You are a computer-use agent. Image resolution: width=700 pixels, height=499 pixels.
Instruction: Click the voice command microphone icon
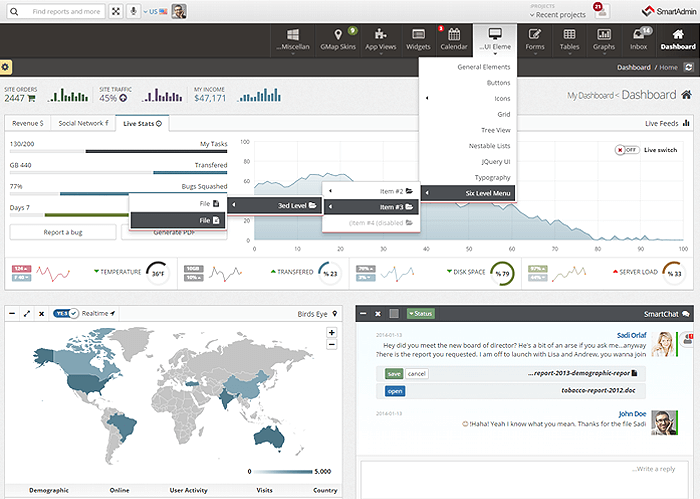(x=134, y=12)
